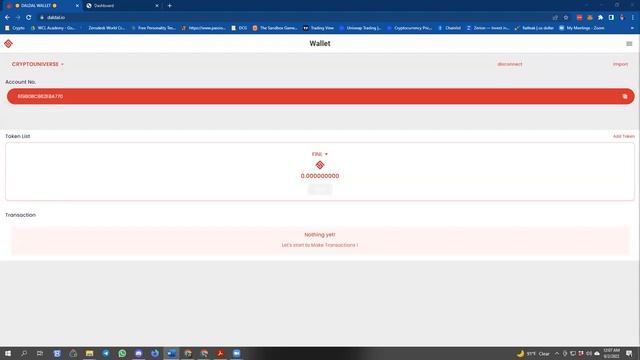Viewport: 640px width, 360px height.
Task: Open the Extensions puzzle-piece menu
Action: click(x=600, y=18)
